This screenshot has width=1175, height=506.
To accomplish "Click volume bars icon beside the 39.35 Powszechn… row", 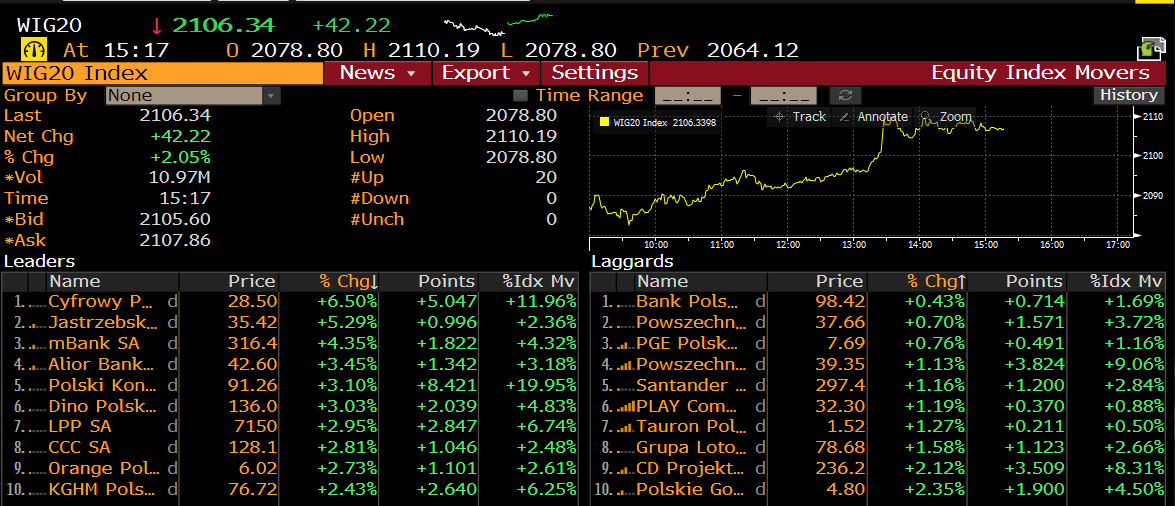I will click(625, 365).
